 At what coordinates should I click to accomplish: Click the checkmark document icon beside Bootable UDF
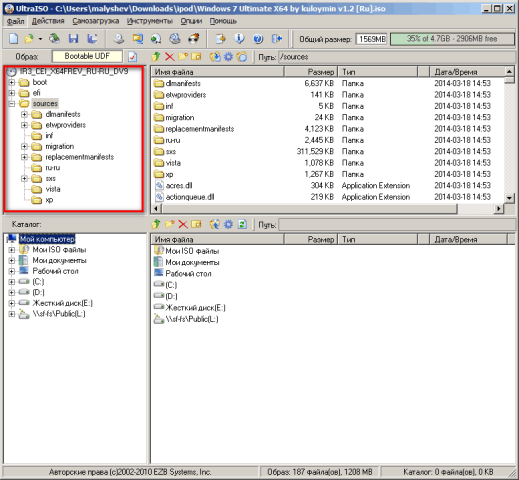point(133,57)
